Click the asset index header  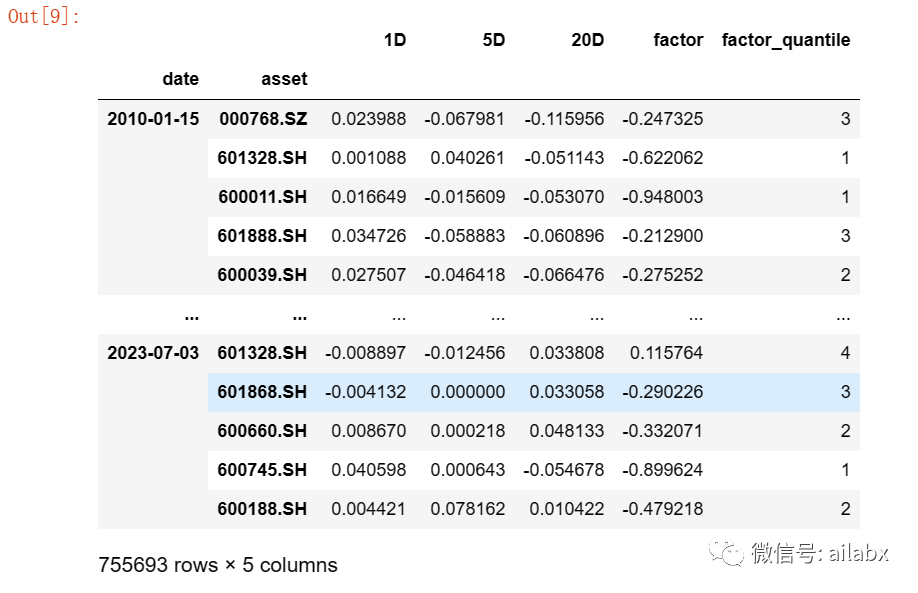[284, 79]
